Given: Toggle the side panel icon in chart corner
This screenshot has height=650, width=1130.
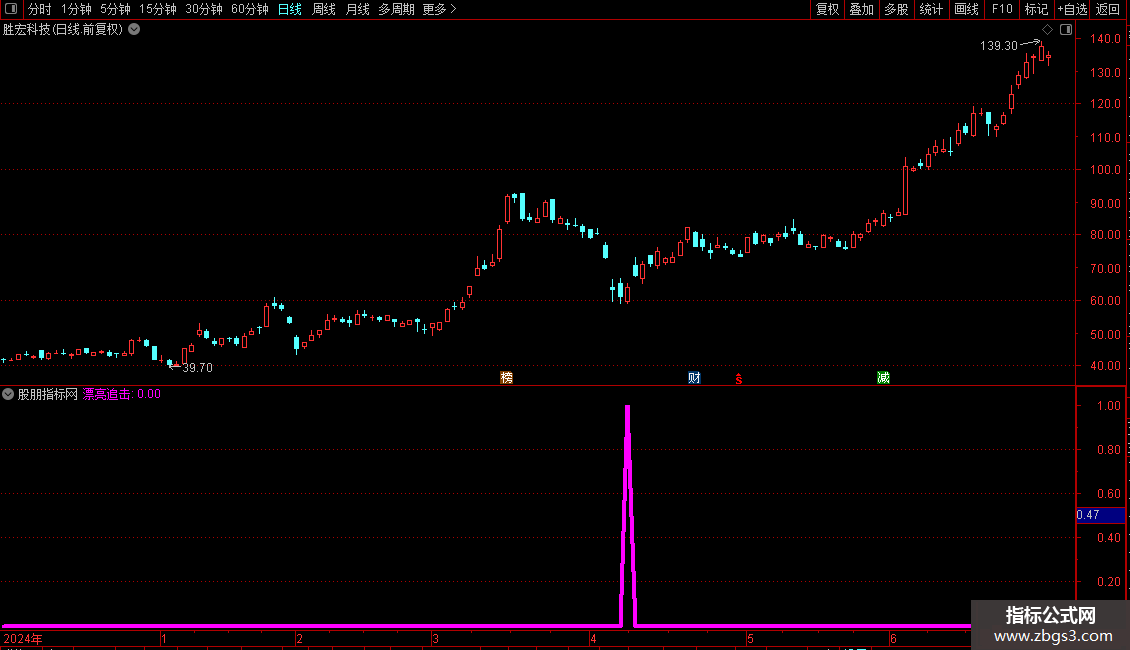Looking at the screenshot, I should click(x=1066, y=30).
